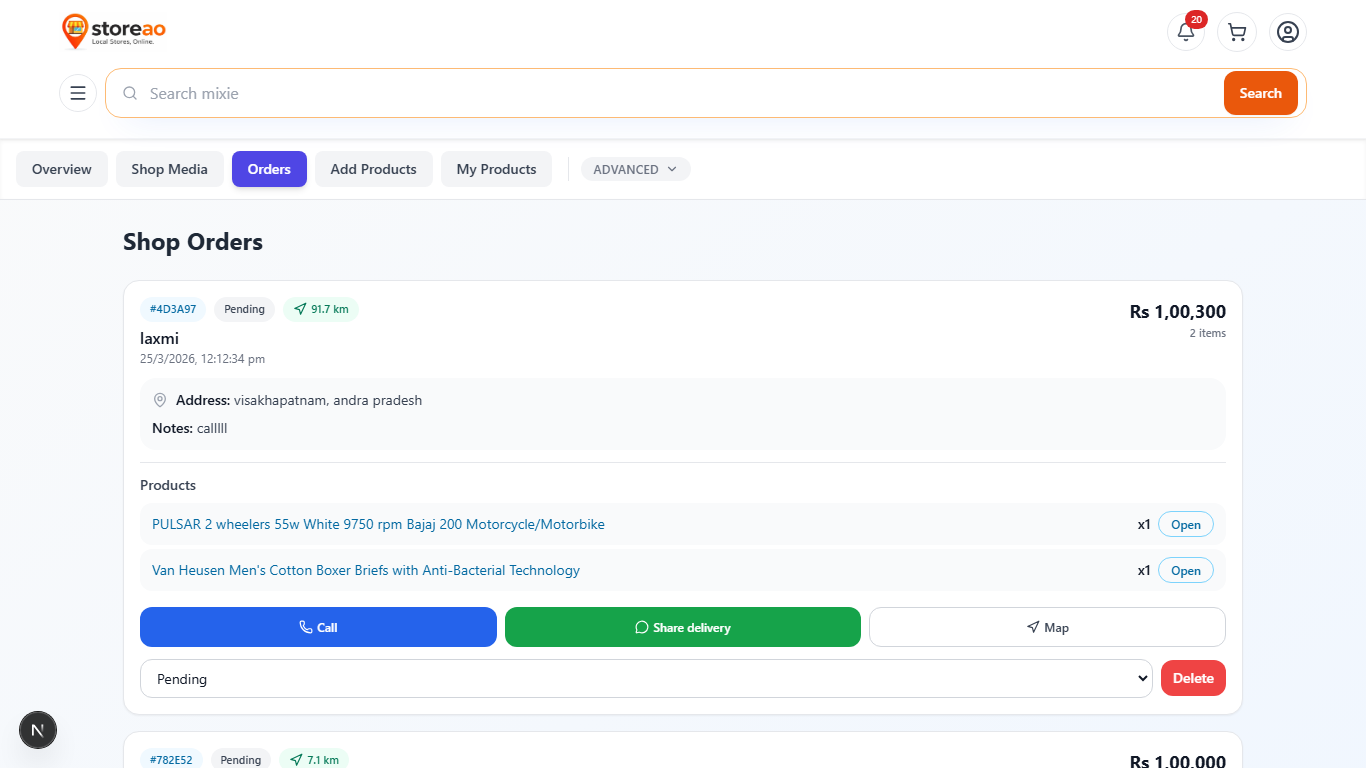Go to the My Products tab
The width and height of the screenshot is (1366, 768).
[497, 169]
